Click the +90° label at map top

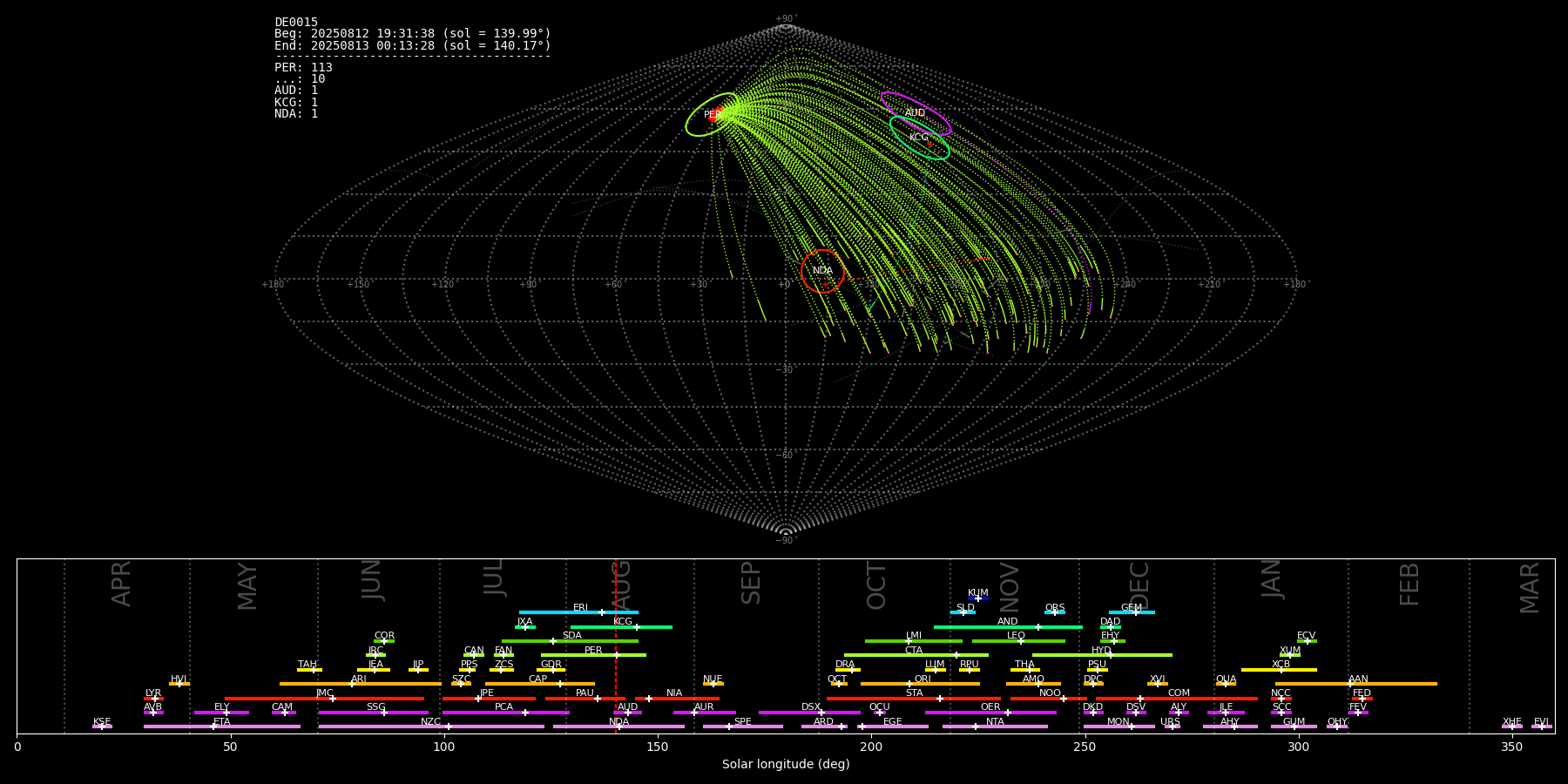tap(787, 18)
